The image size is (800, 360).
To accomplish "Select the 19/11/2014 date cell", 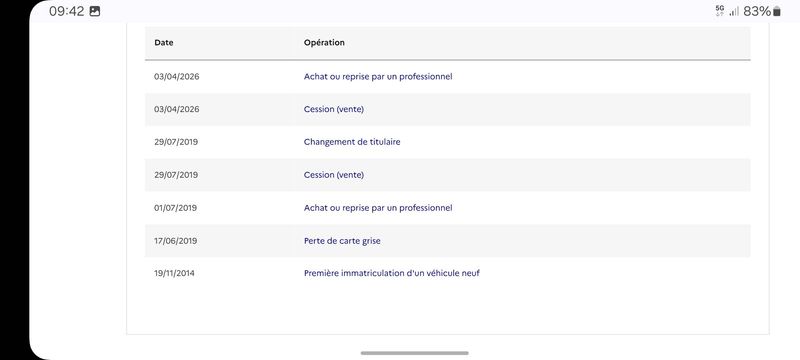I will [x=174, y=273].
